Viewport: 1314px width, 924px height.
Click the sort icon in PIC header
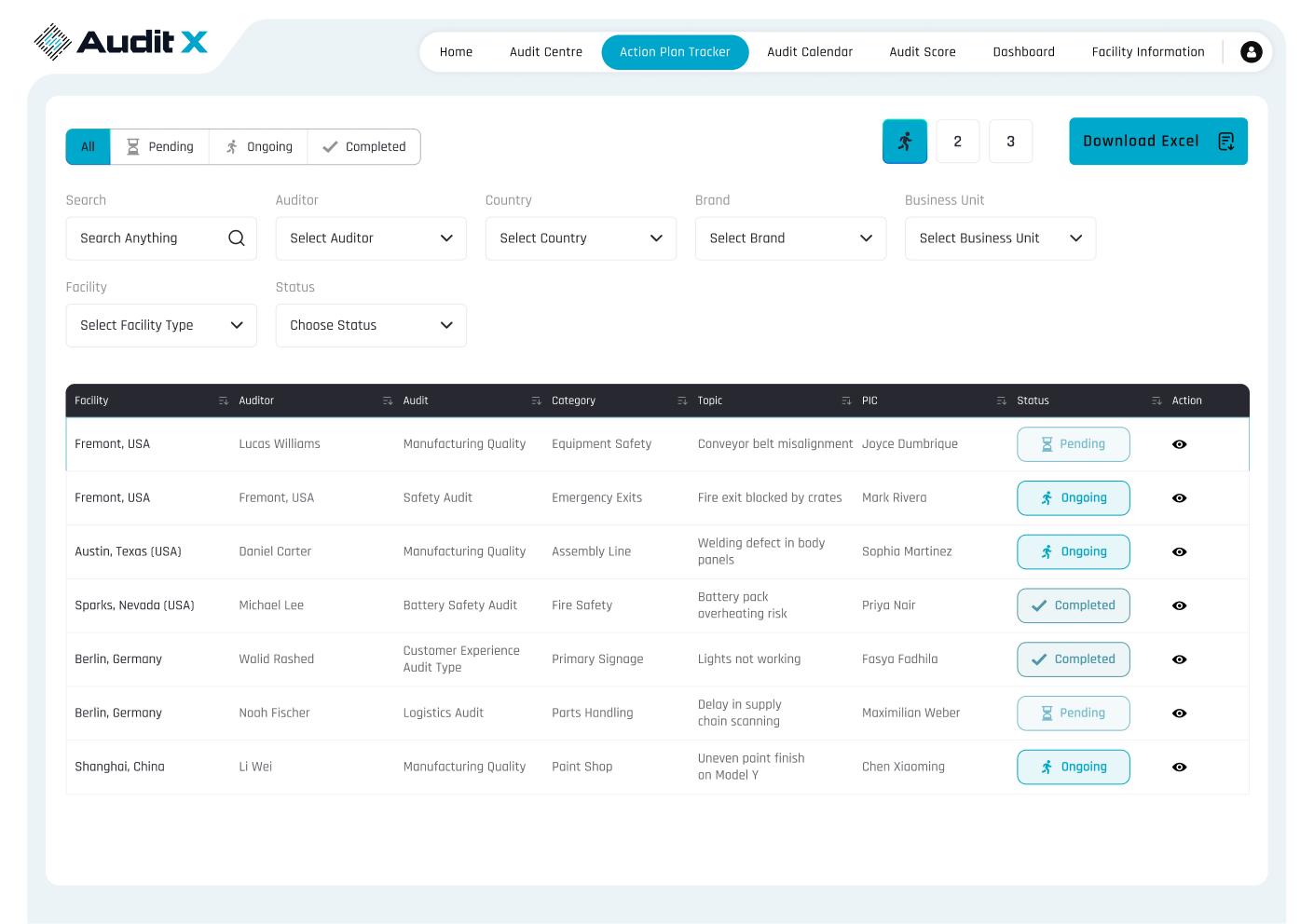pos(1001,401)
